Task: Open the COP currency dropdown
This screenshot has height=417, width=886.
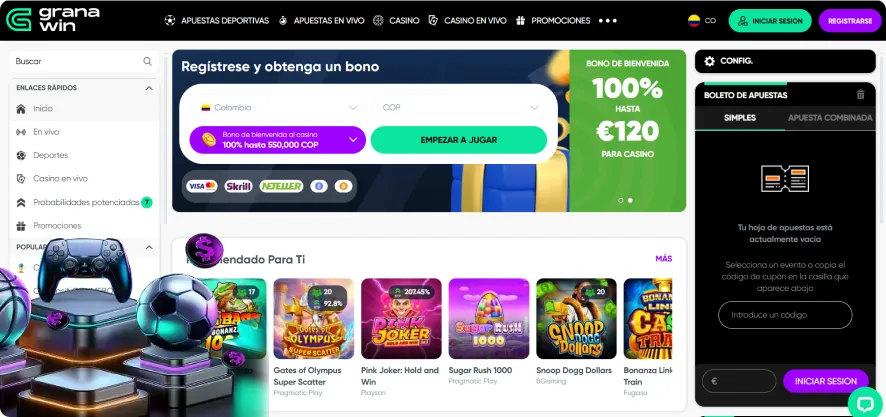Action: (459, 107)
